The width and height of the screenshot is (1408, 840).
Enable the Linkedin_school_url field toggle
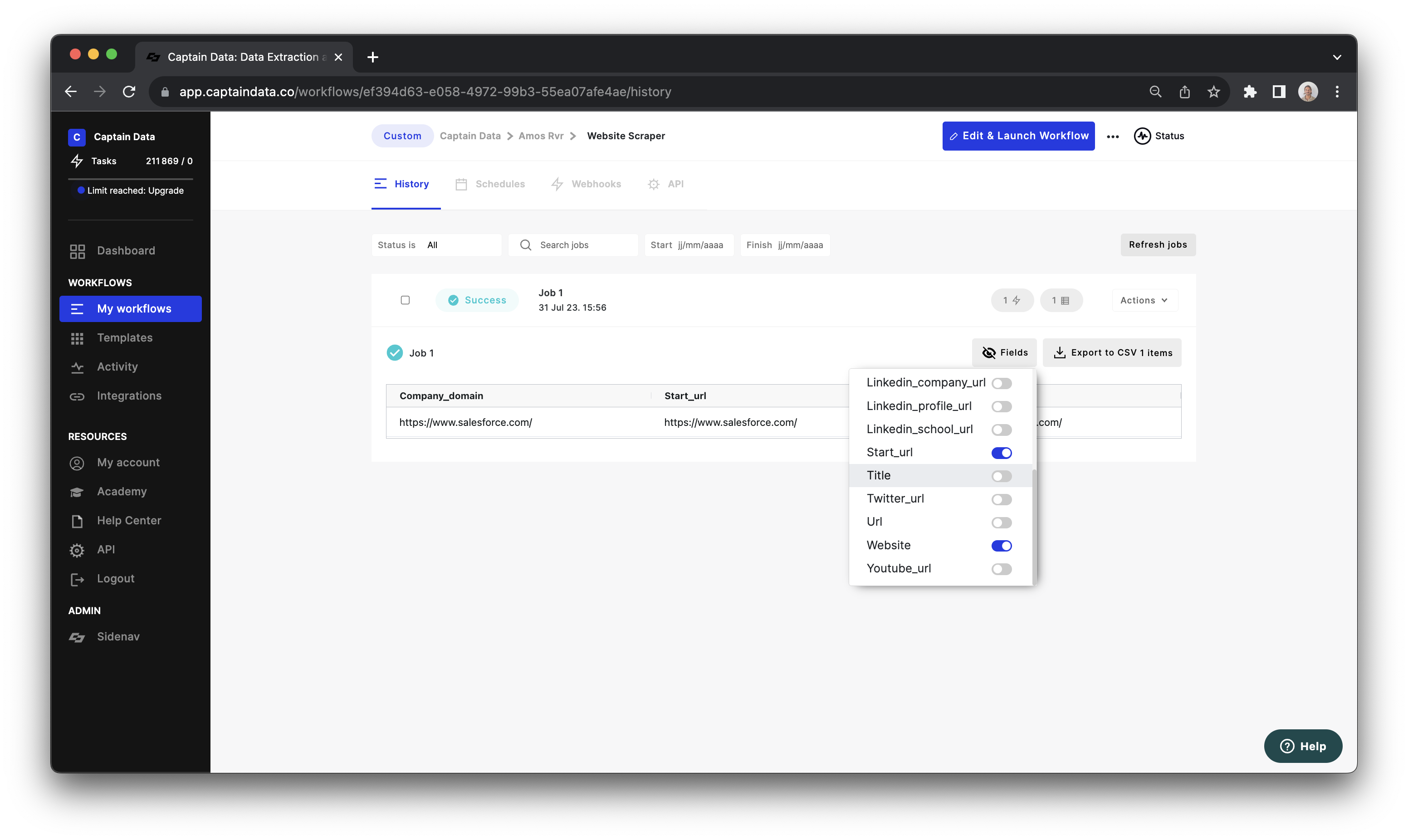(x=1001, y=430)
